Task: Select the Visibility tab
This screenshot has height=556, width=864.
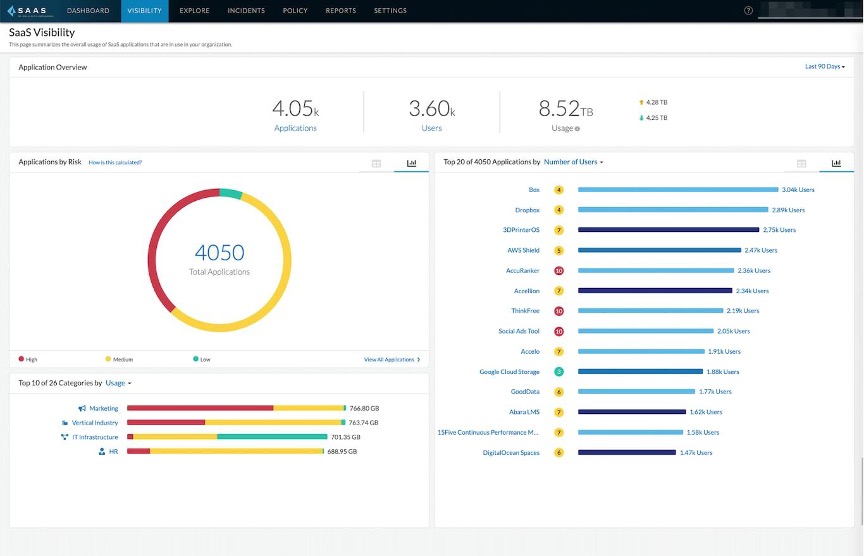Action: (x=144, y=10)
